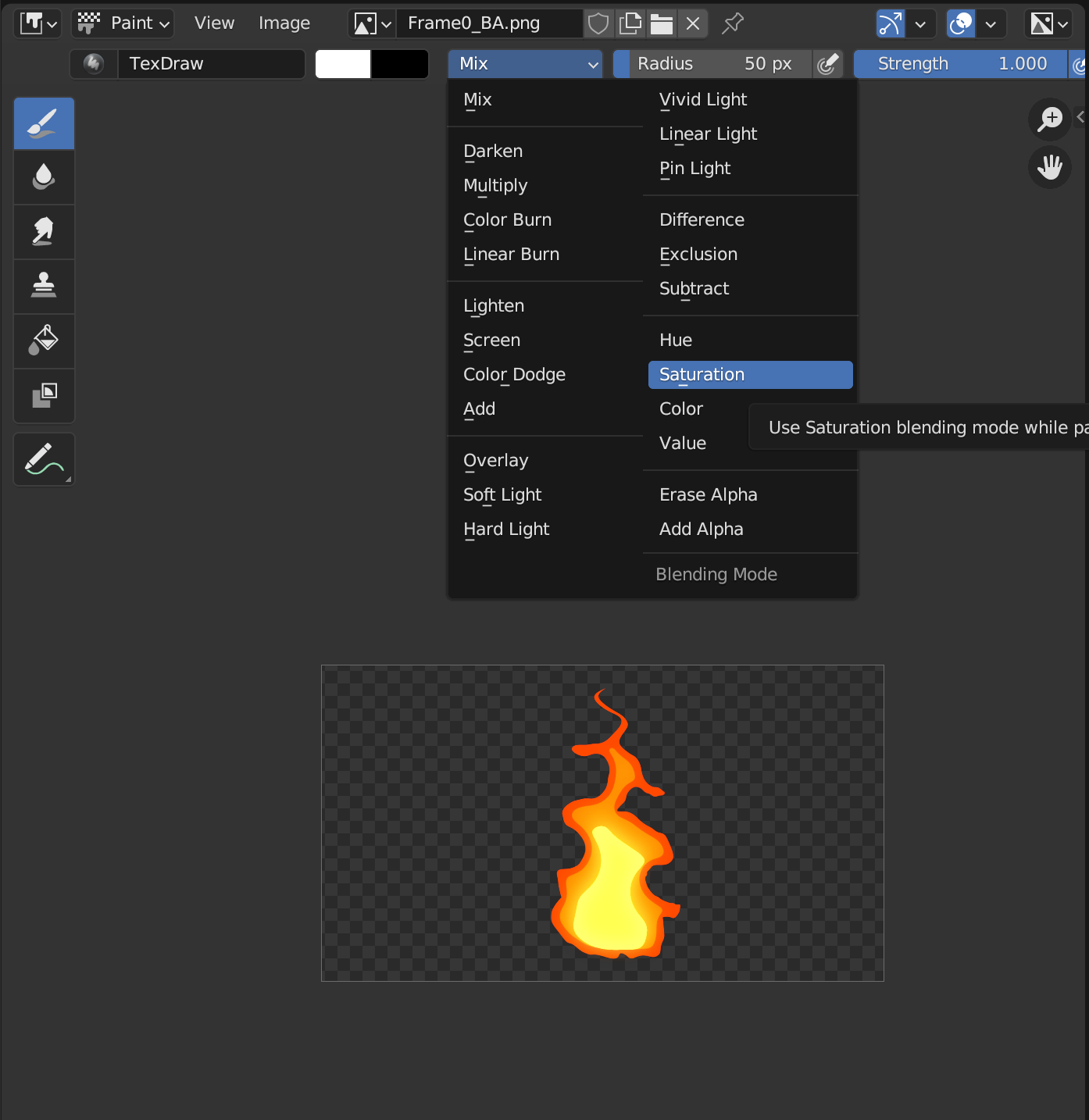The height and width of the screenshot is (1120, 1089).
Task: Toggle the image pin icon
Action: point(732,23)
